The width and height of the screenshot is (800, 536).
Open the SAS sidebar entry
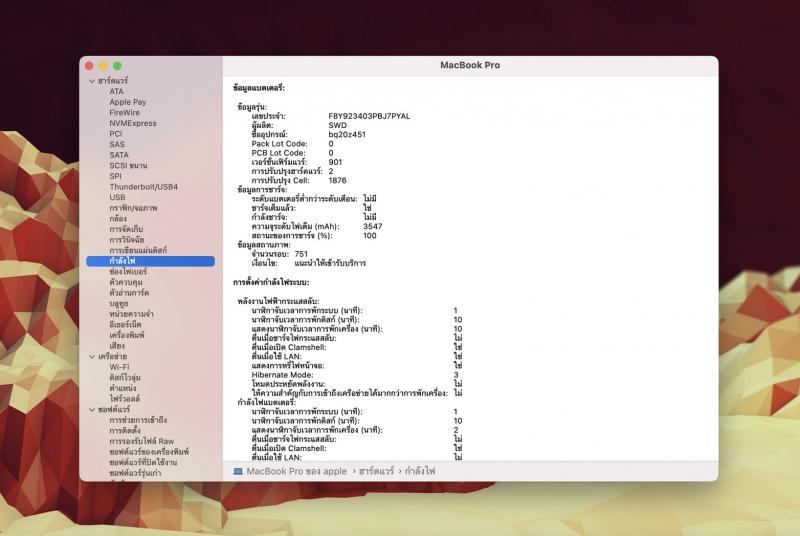click(x=117, y=144)
